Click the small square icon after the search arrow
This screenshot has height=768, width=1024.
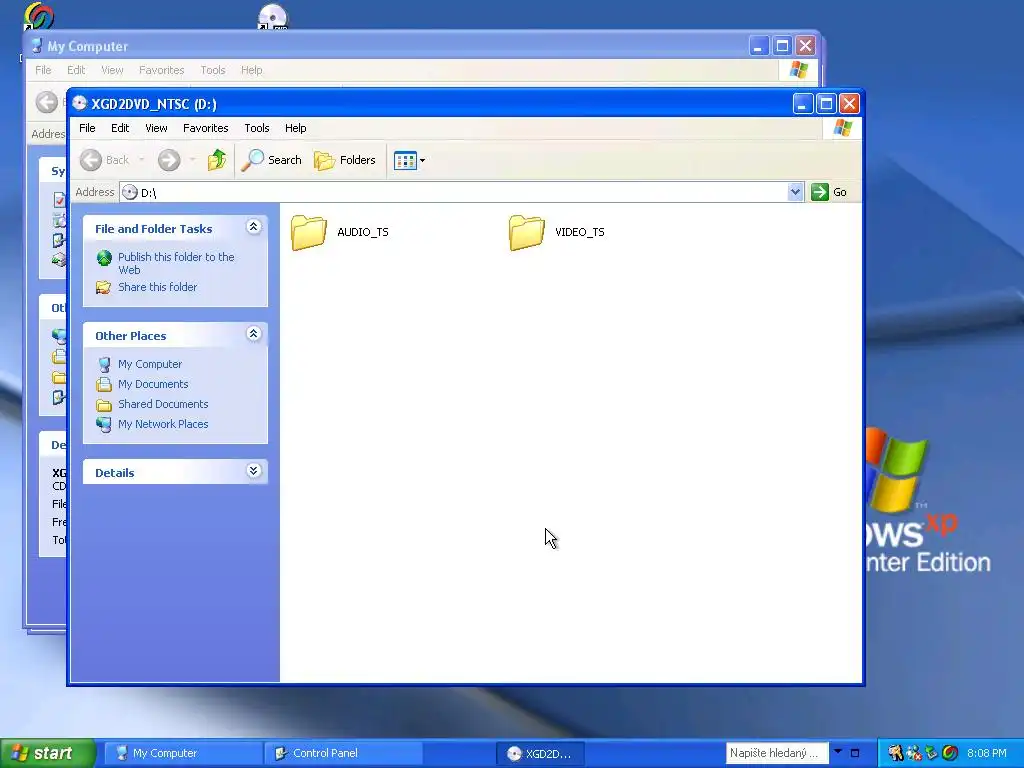coord(855,753)
